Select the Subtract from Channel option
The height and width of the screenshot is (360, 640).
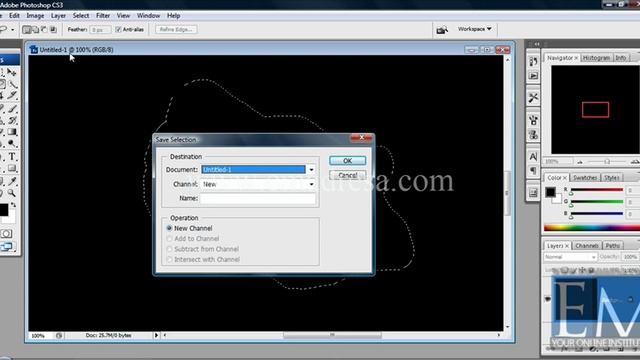[x=169, y=249]
